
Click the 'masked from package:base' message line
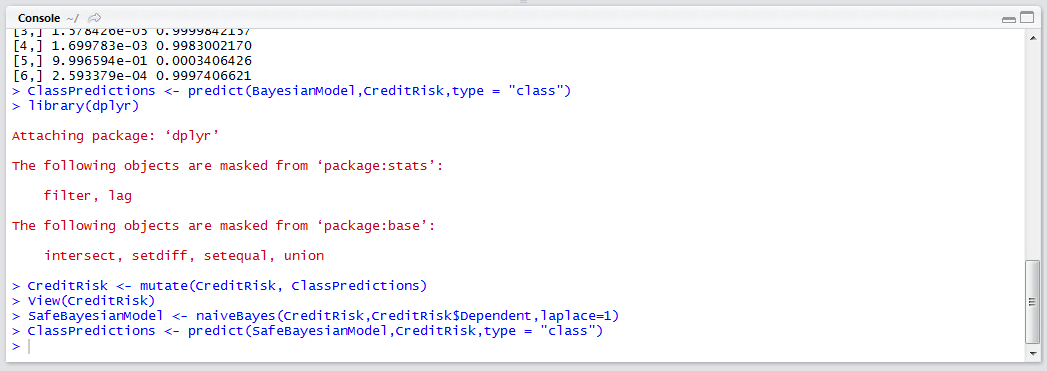point(224,226)
